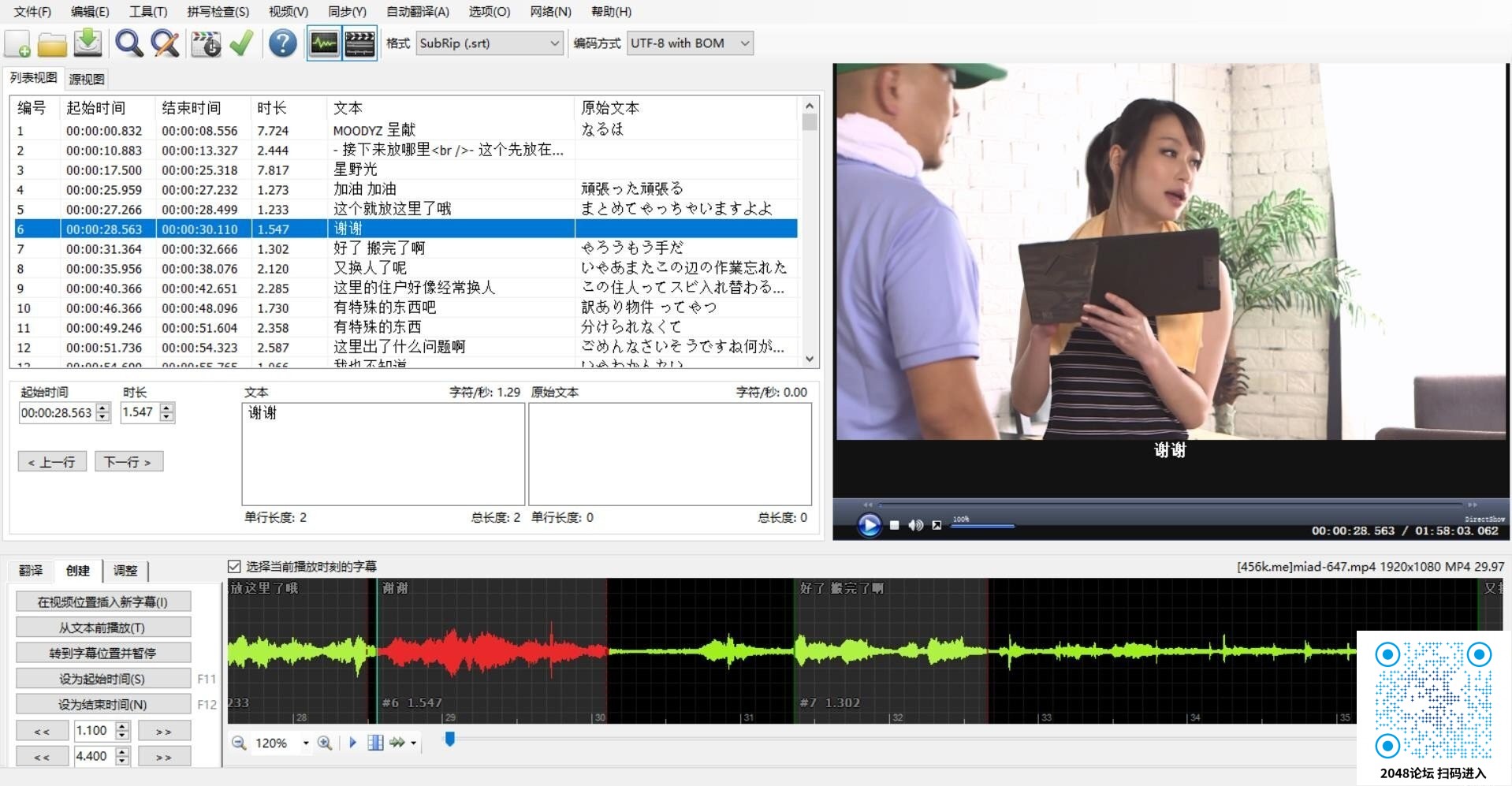Open the 视频(V) menu
The image size is (1512, 786).
289,12
